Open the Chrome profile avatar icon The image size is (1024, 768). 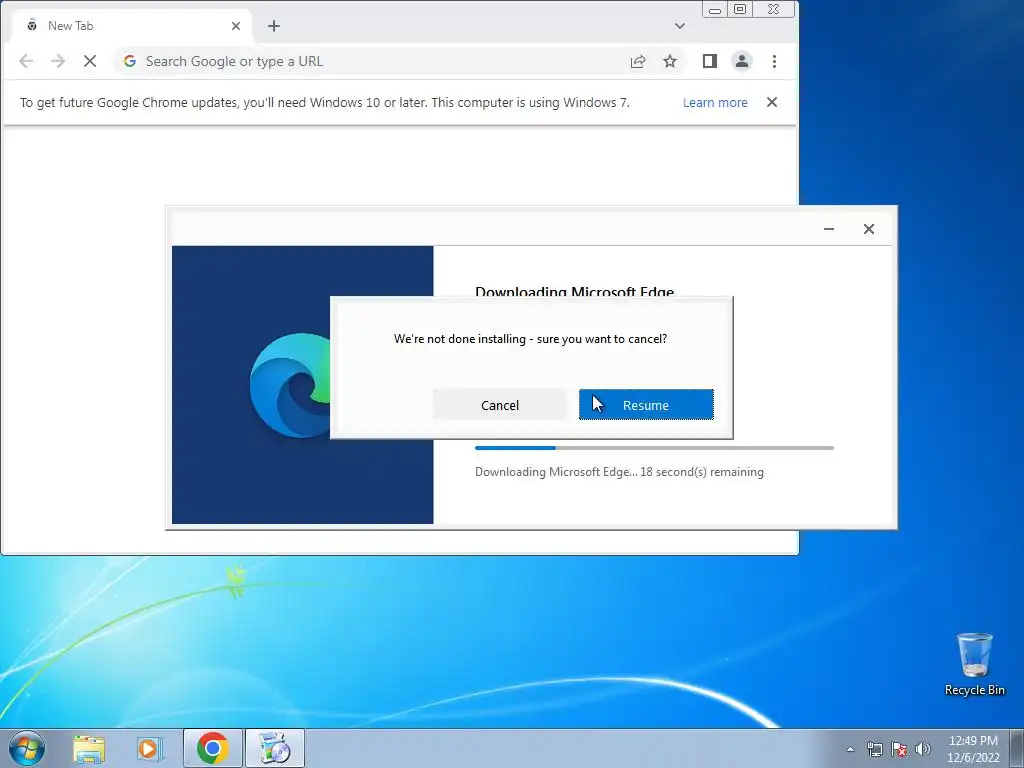click(742, 61)
